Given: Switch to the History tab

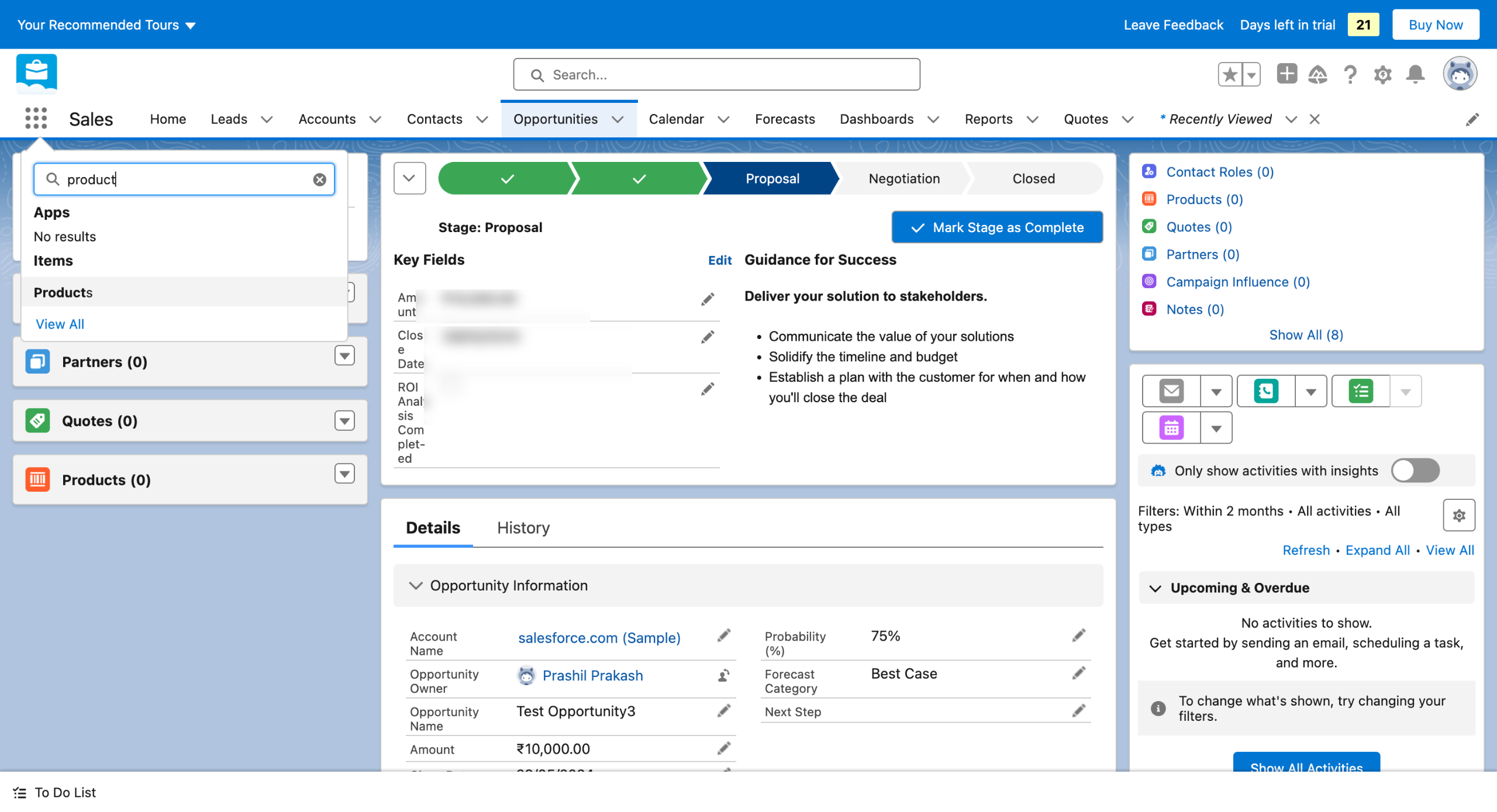Looking at the screenshot, I should tap(523, 528).
